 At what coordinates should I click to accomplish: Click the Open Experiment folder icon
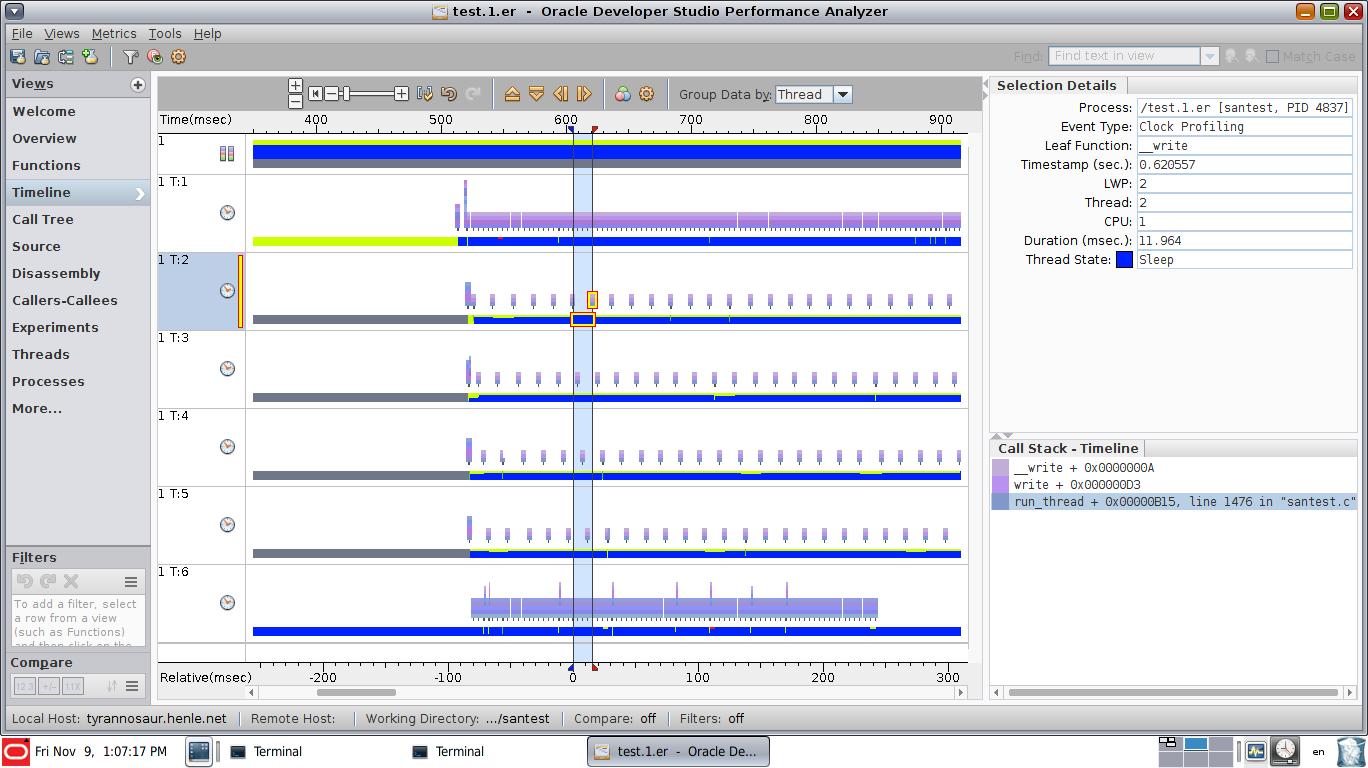[x=42, y=57]
